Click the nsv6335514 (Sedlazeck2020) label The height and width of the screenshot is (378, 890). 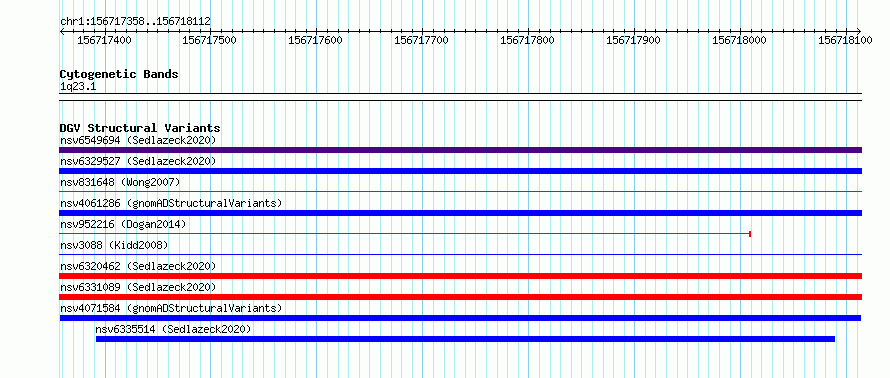tap(173, 329)
